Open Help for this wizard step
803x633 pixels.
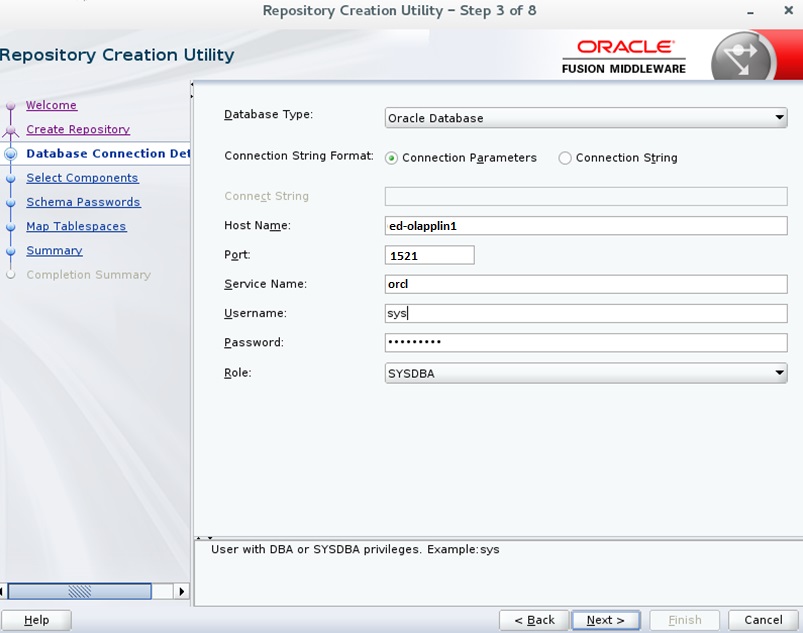pyautogui.click(x=36, y=619)
